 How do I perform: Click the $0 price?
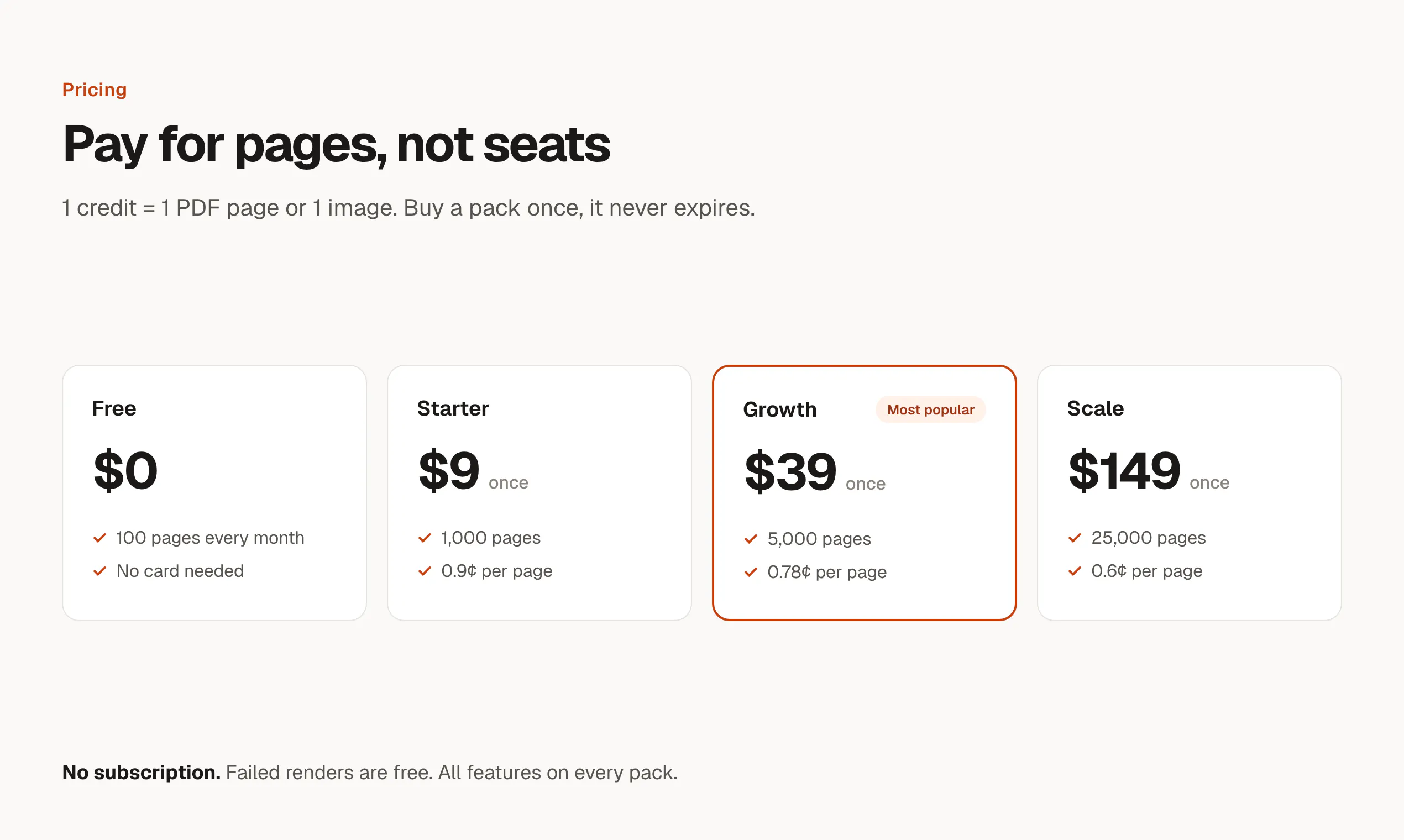tap(125, 470)
